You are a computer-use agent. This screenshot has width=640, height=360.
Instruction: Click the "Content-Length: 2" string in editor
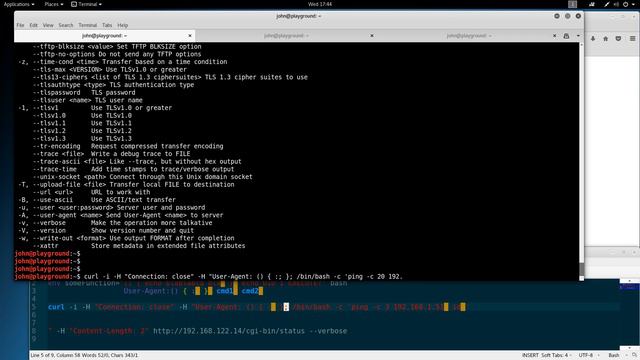tap(109, 331)
